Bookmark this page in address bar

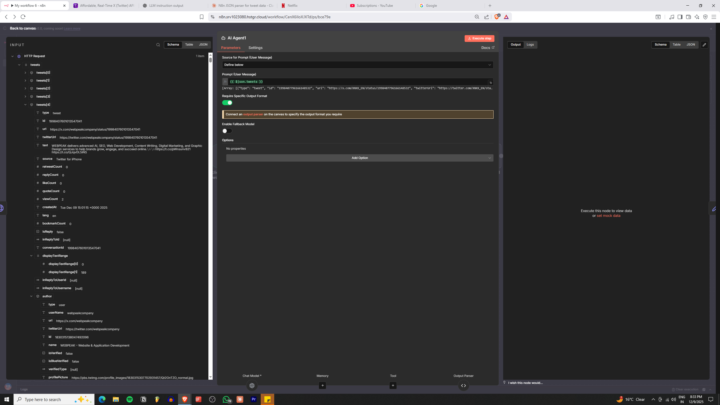(202, 17)
